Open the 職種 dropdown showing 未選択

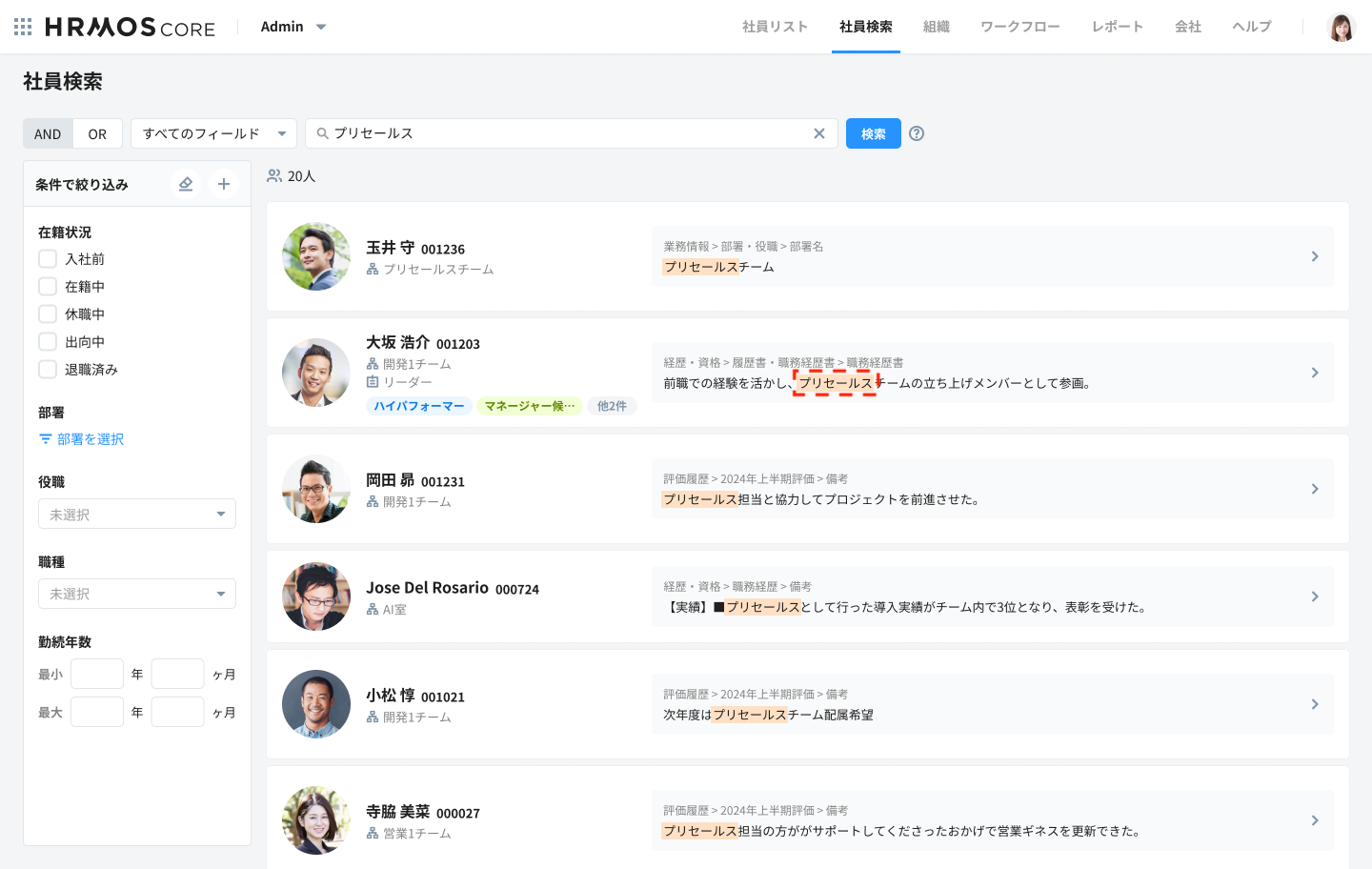point(136,594)
